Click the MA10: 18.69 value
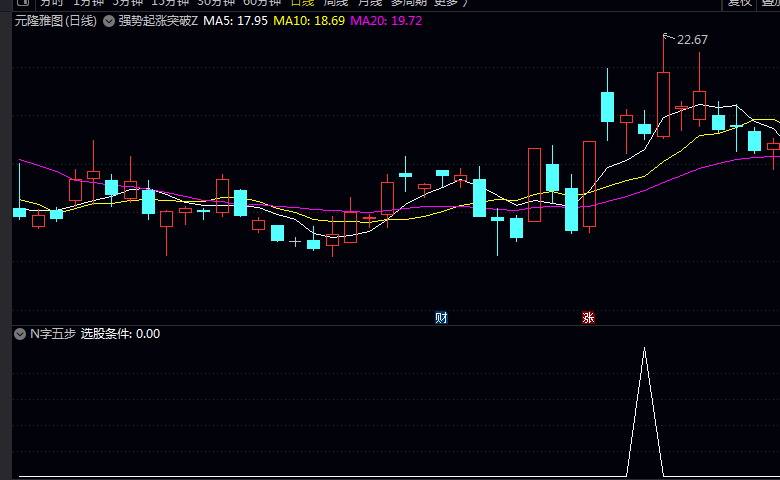Screen dimensions: 780x480 click(309, 21)
